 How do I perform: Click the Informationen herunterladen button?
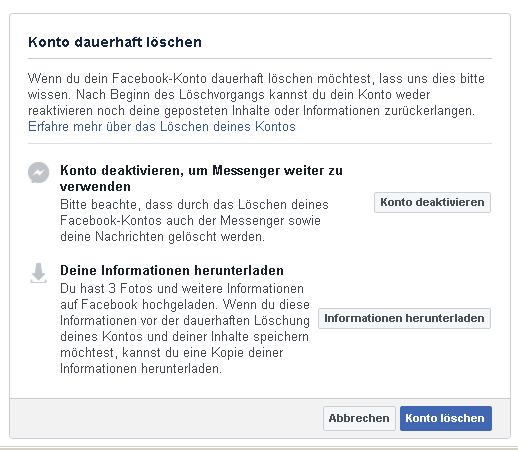click(404, 318)
